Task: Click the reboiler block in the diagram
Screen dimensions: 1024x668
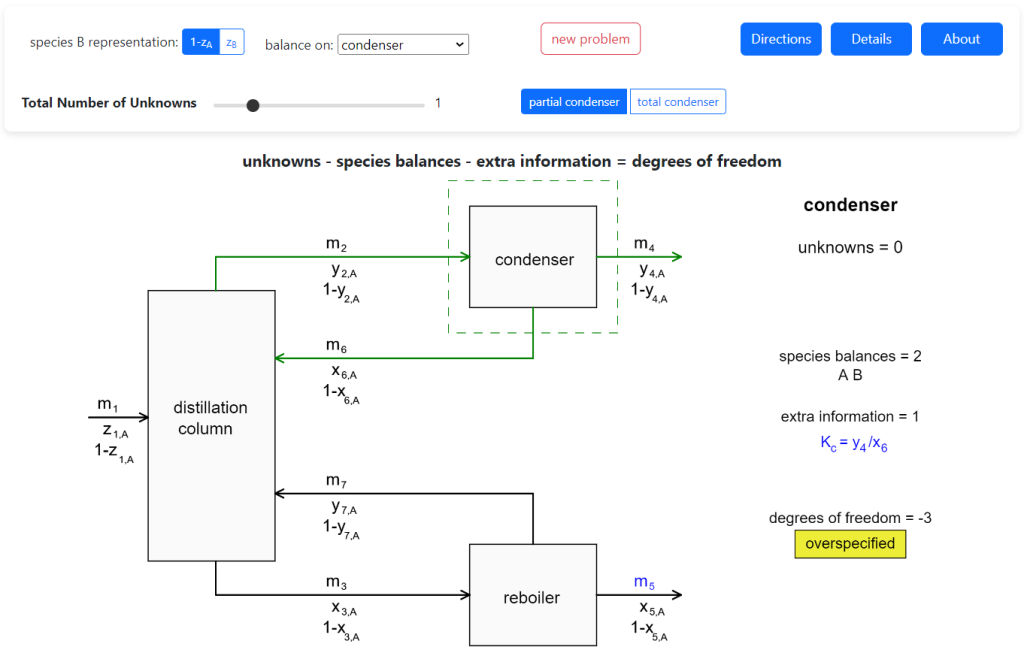Action: (533, 595)
